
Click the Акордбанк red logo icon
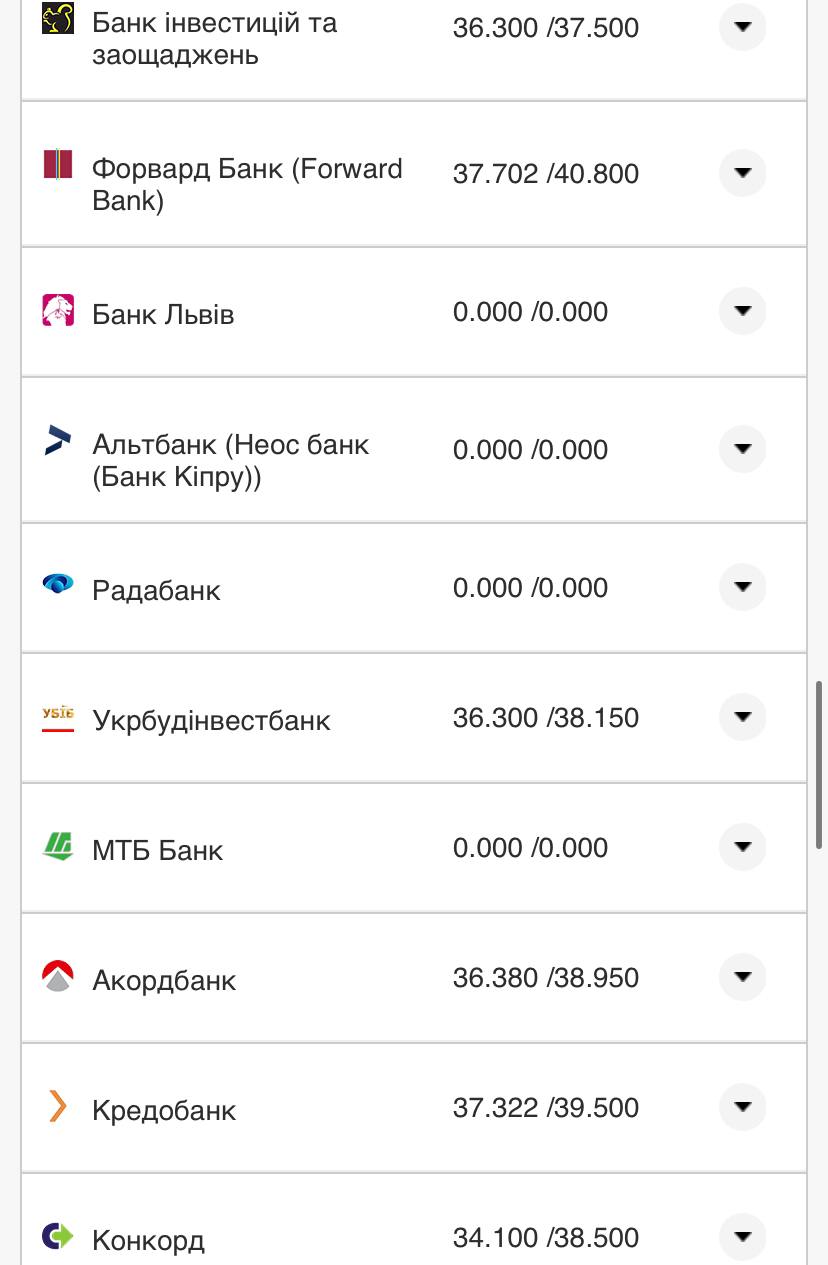pos(58,976)
